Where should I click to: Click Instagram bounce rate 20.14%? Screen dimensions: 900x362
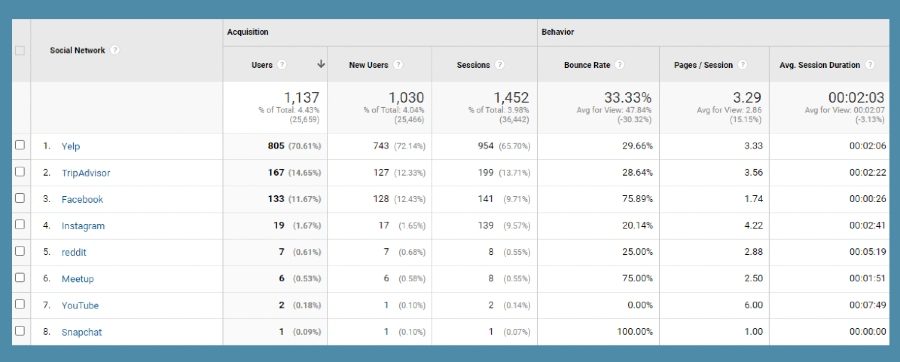click(638, 226)
